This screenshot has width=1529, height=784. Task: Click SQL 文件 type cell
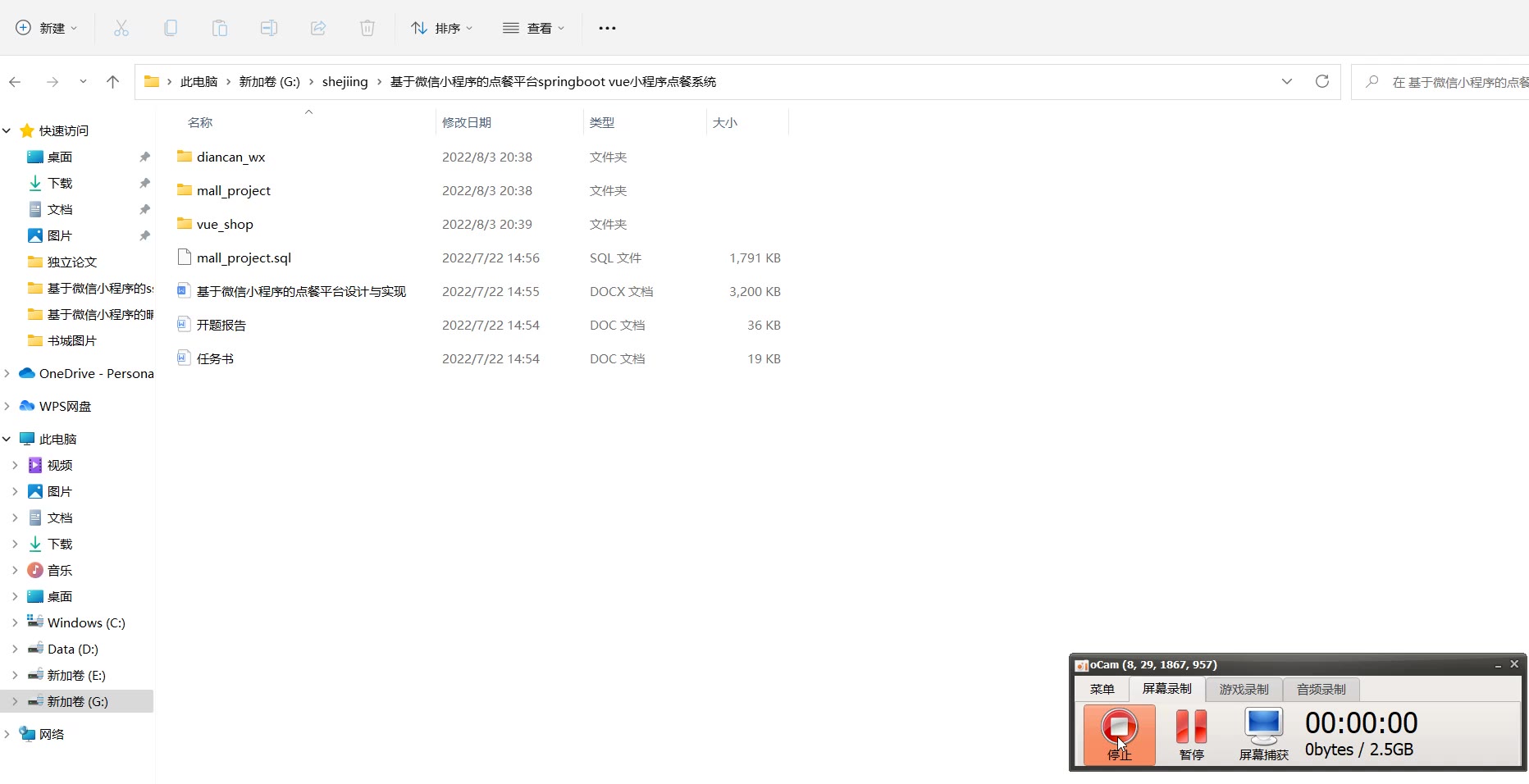615,258
